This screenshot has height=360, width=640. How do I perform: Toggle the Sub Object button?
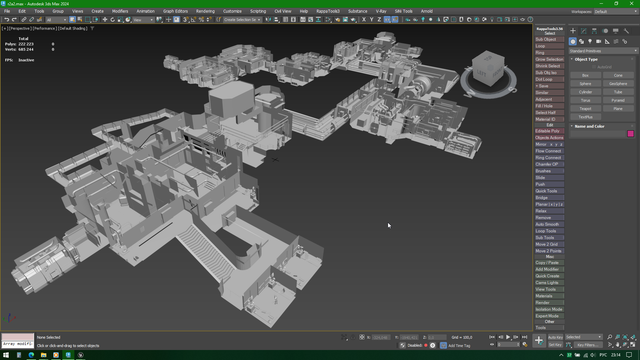(x=549, y=39)
